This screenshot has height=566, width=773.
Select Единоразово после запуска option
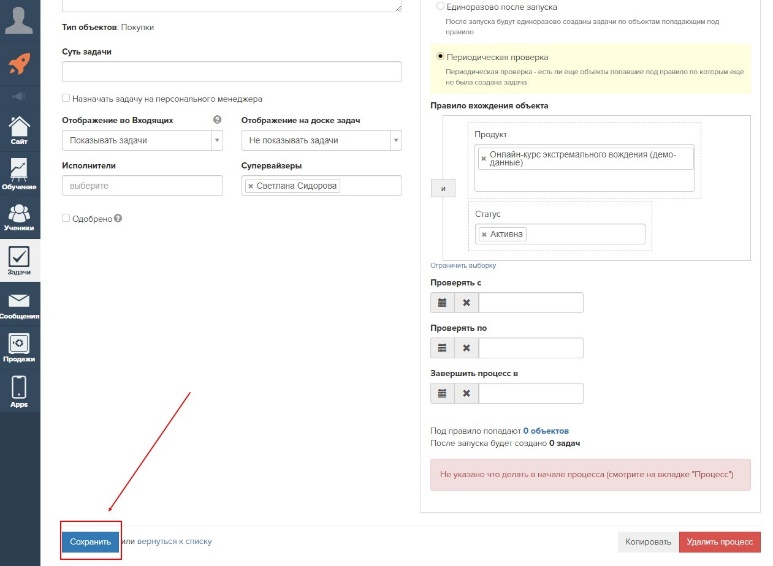coord(441,6)
